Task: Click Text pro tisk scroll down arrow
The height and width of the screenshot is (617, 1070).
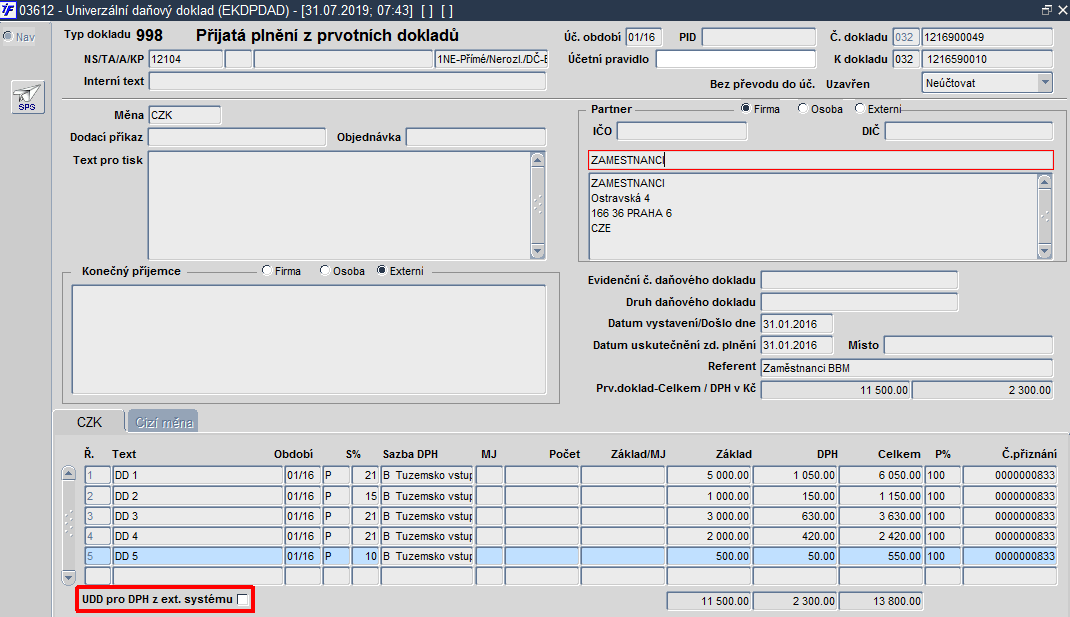Action: pos(538,251)
